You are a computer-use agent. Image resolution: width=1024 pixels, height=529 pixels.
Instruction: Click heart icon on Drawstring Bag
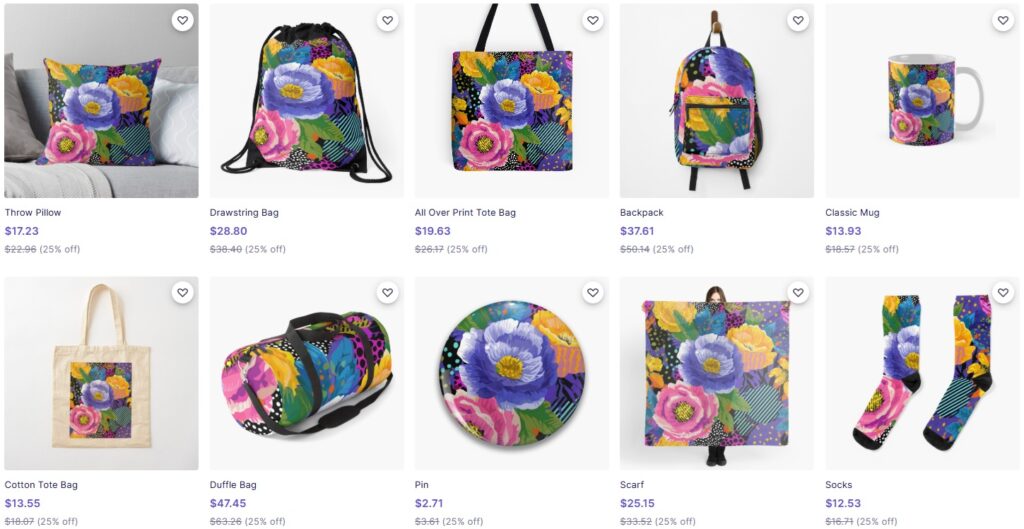click(387, 21)
